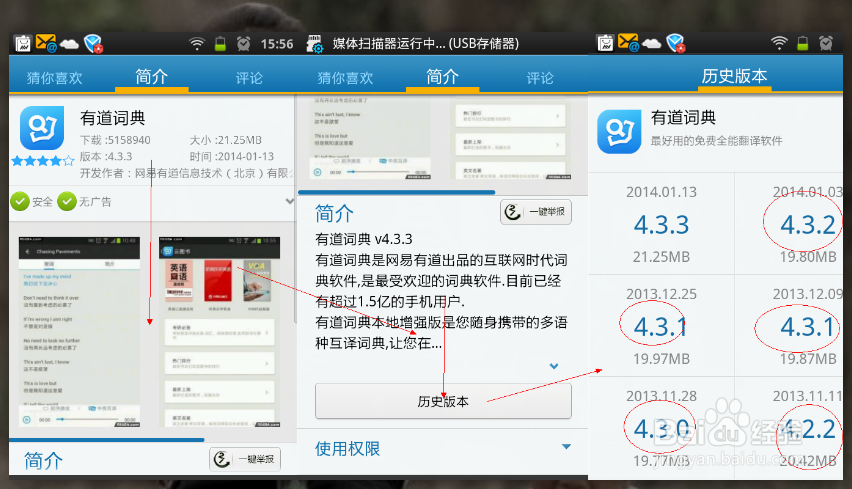Select 简介 tab in left screen
The width and height of the screenshot is (852, 489).
click(152, 77)
